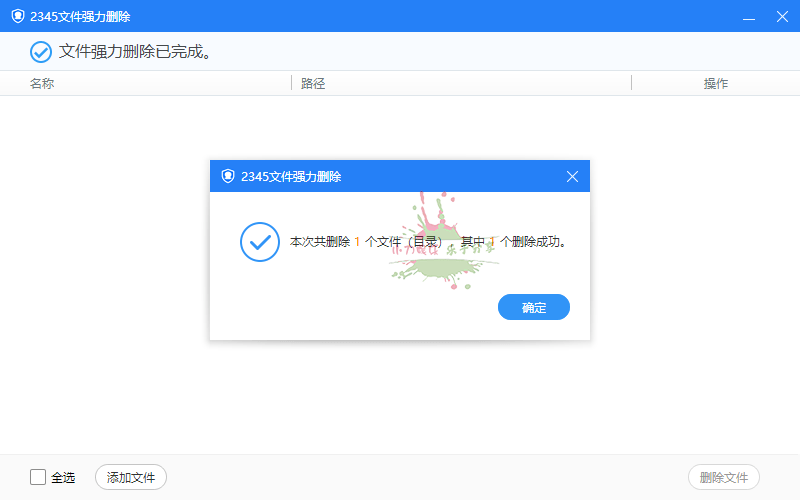Click the 删除文件 button

tap(724, 477)
